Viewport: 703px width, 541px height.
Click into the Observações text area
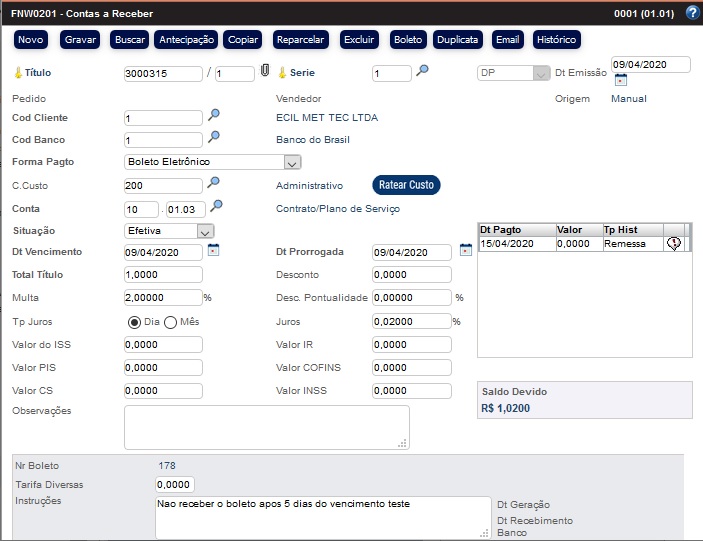[x=266, y=427]
